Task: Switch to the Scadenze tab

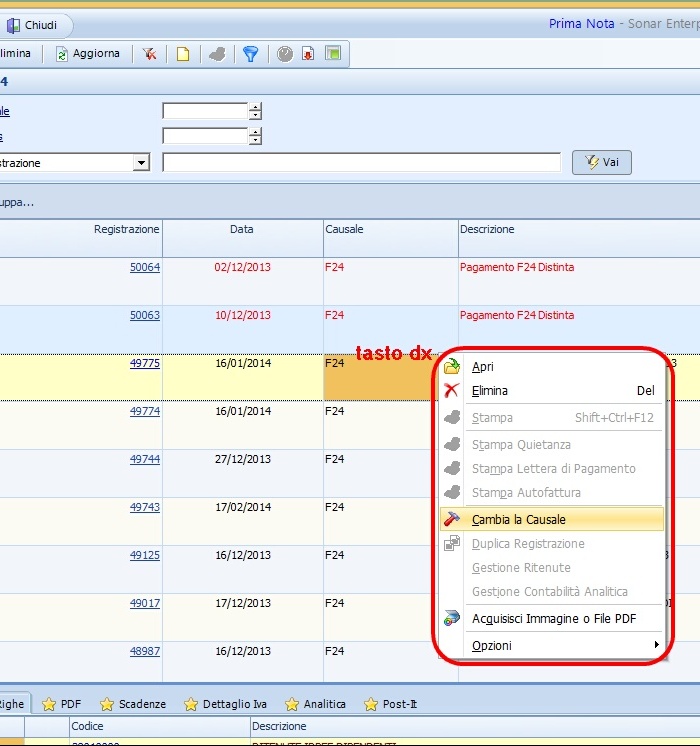Action: click(x=133, y=704)
